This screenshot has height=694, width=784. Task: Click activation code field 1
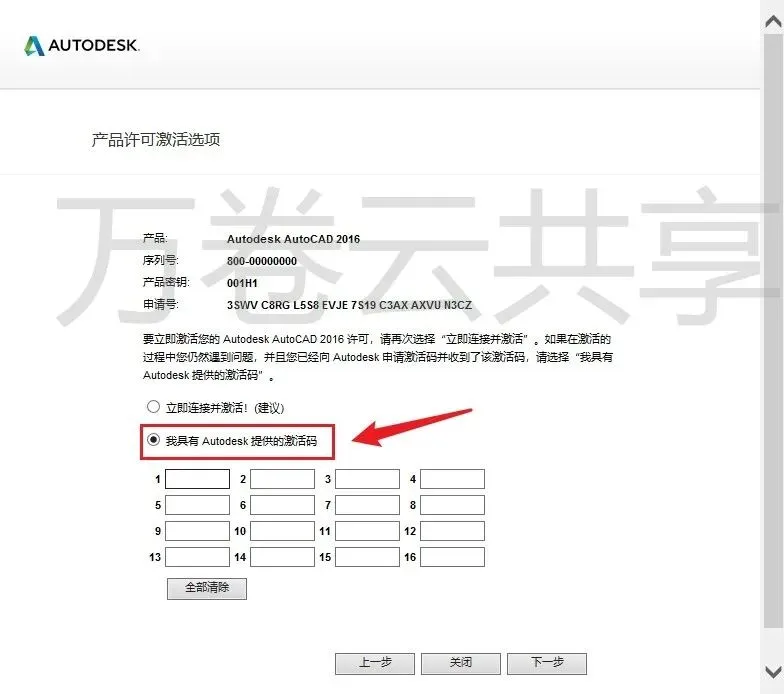198,479
